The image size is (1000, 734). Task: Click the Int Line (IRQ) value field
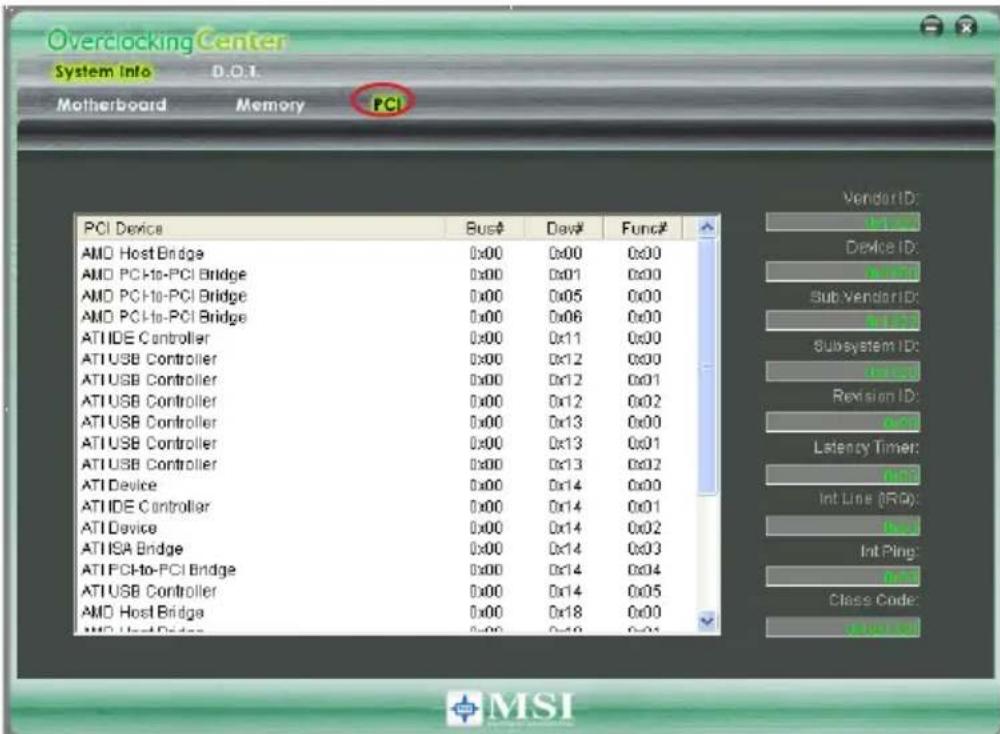point(842,526)
